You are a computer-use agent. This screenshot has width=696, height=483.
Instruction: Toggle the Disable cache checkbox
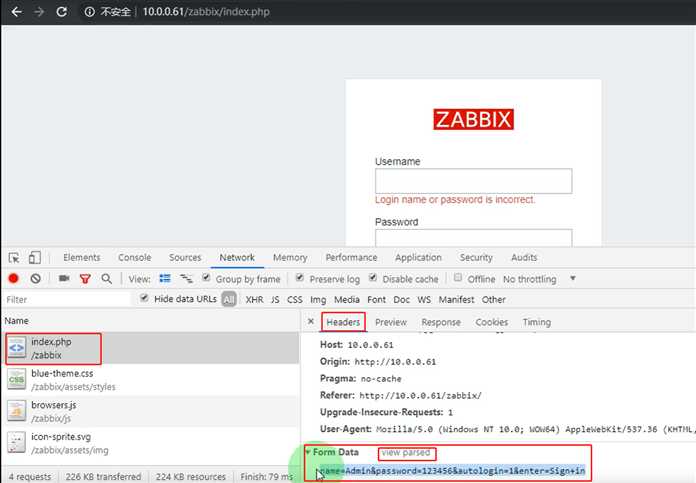(373, 277)
